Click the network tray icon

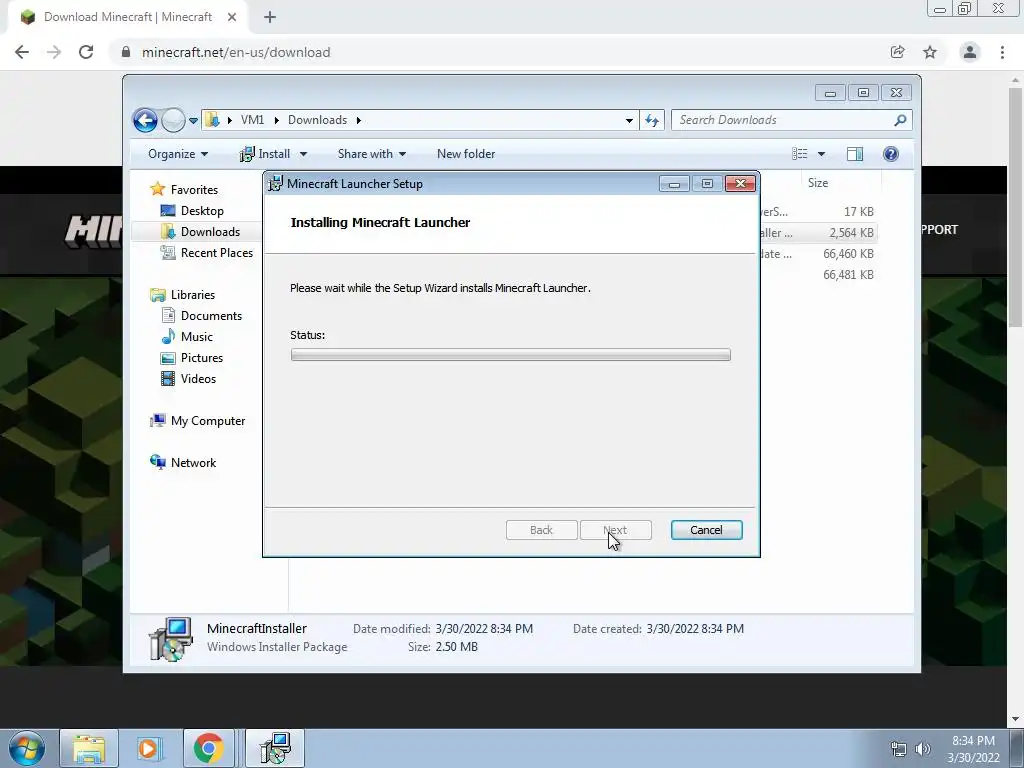pos(899,749)
